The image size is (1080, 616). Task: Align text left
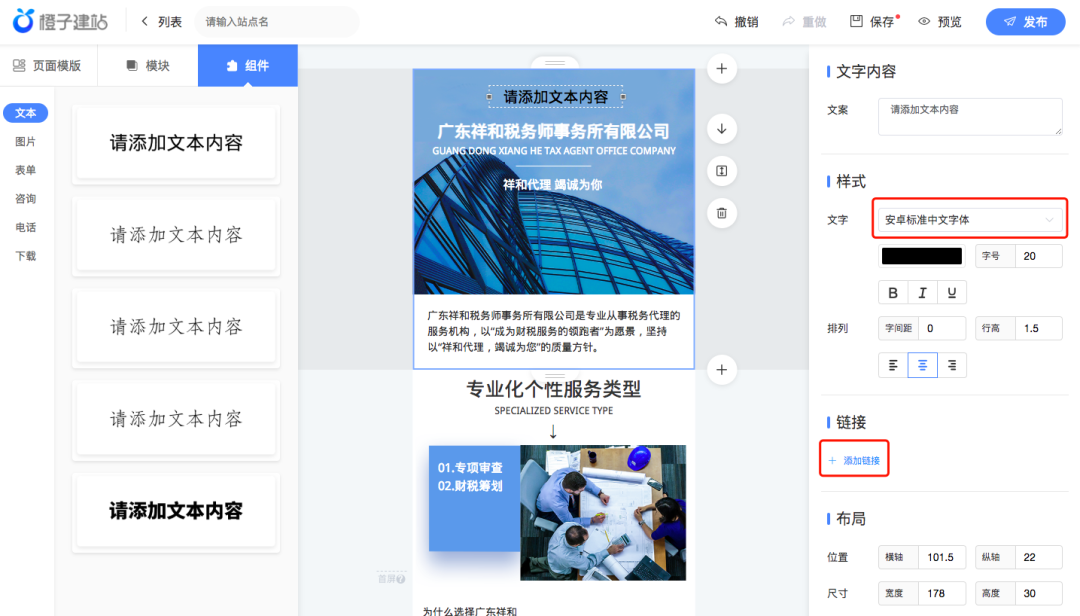(x=893, y=365)
